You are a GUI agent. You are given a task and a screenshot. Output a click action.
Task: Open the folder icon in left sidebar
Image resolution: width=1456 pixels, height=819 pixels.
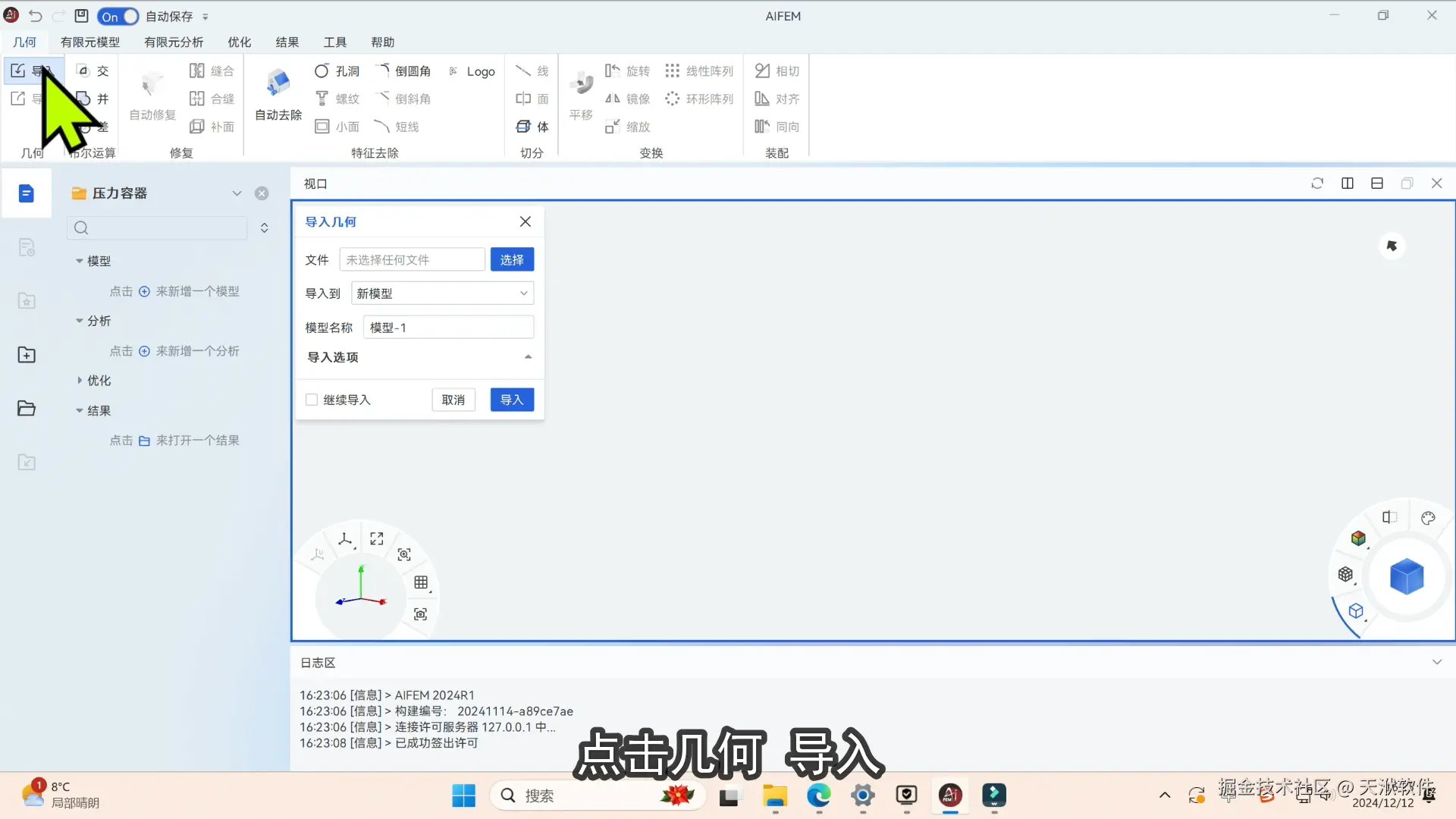click(x=27, y=409)
